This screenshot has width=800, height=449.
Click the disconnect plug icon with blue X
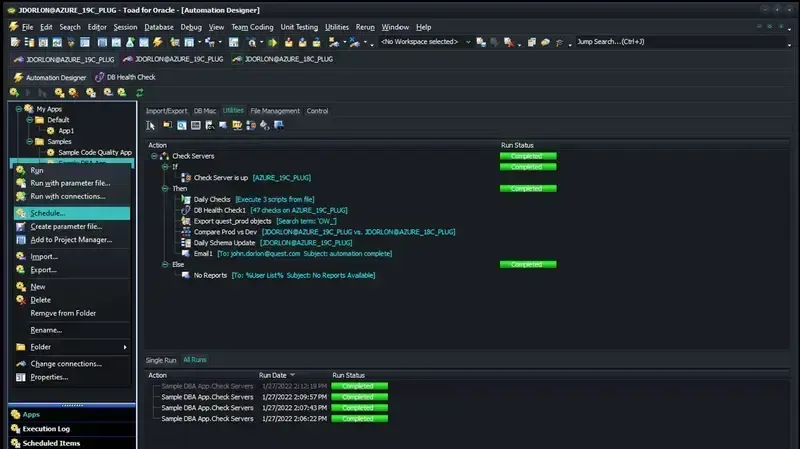pos(355,42)
